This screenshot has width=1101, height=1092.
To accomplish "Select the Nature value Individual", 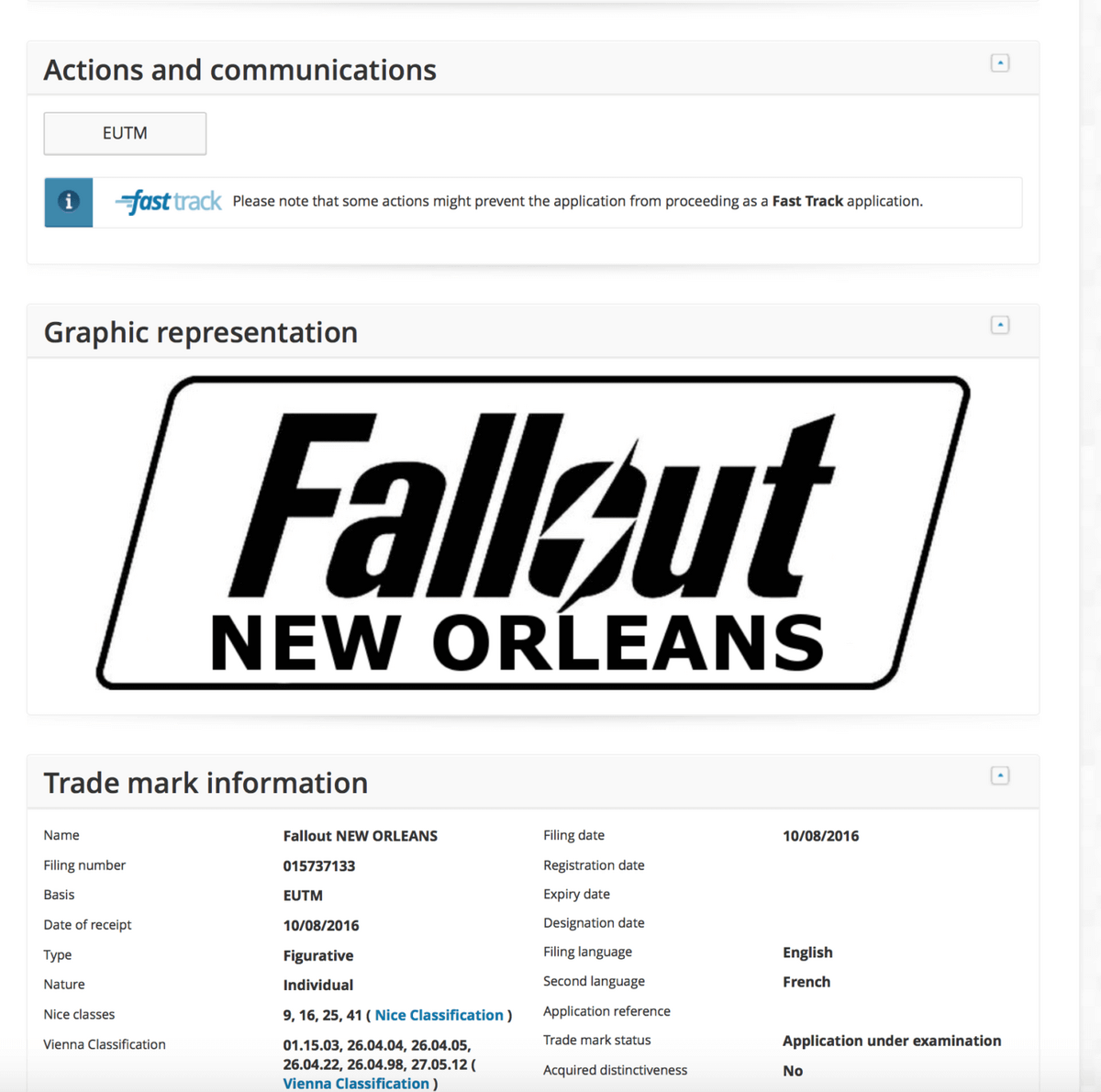I will 318,986.
